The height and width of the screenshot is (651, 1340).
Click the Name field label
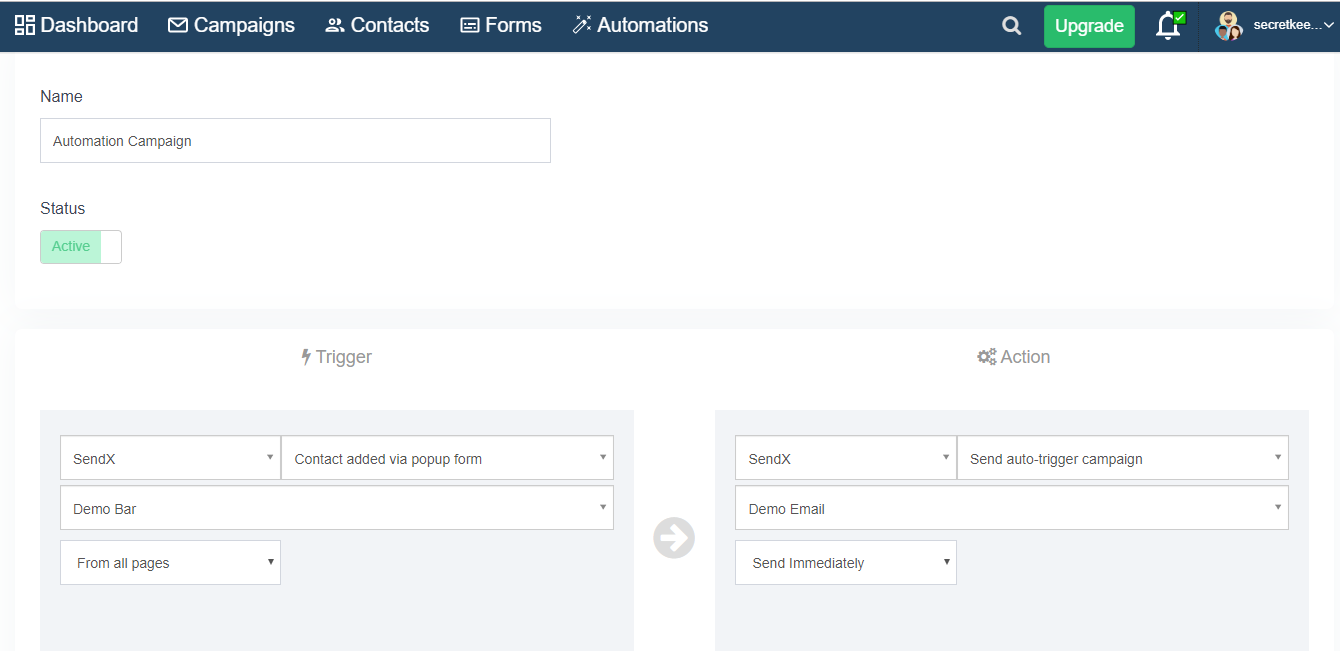61,97
